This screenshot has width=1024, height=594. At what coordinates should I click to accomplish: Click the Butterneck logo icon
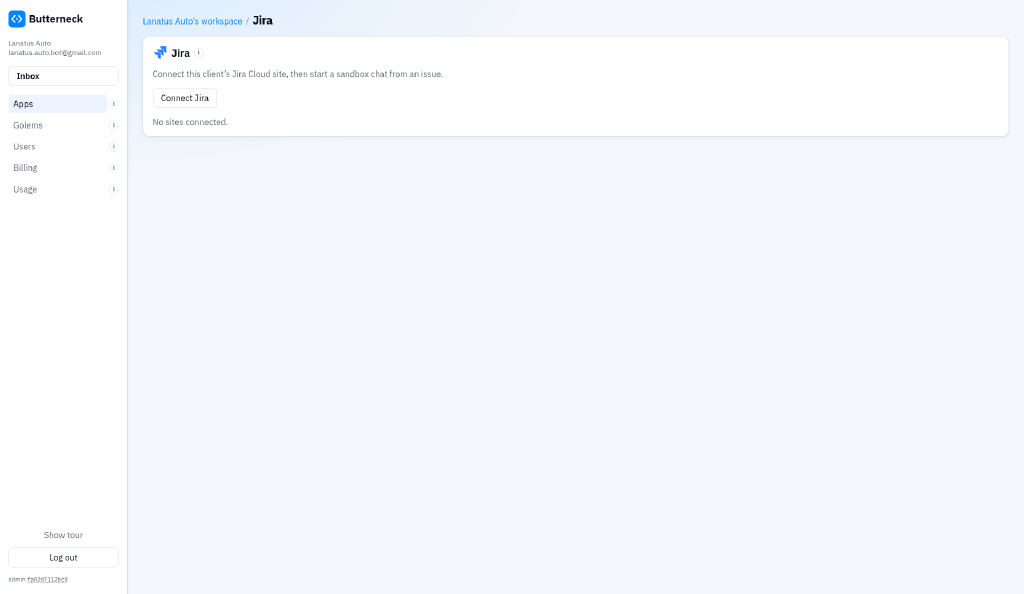(17, 19)
